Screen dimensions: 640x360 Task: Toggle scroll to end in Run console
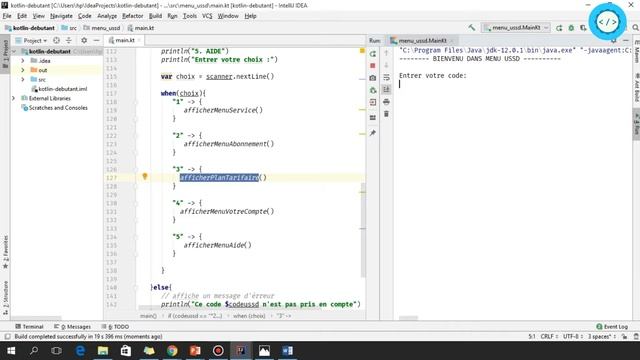click(386, 89)
